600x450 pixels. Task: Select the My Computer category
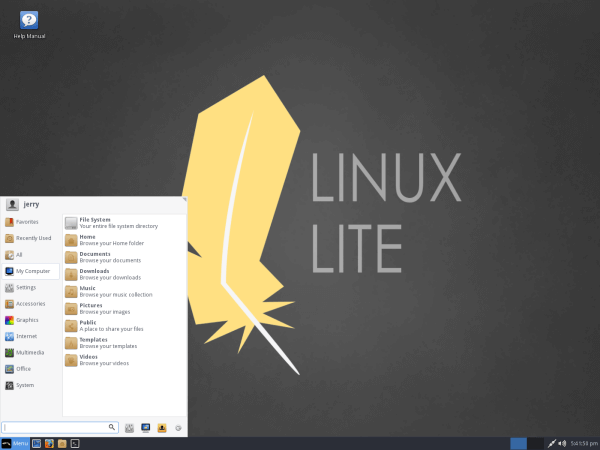[x=31, y=271]
